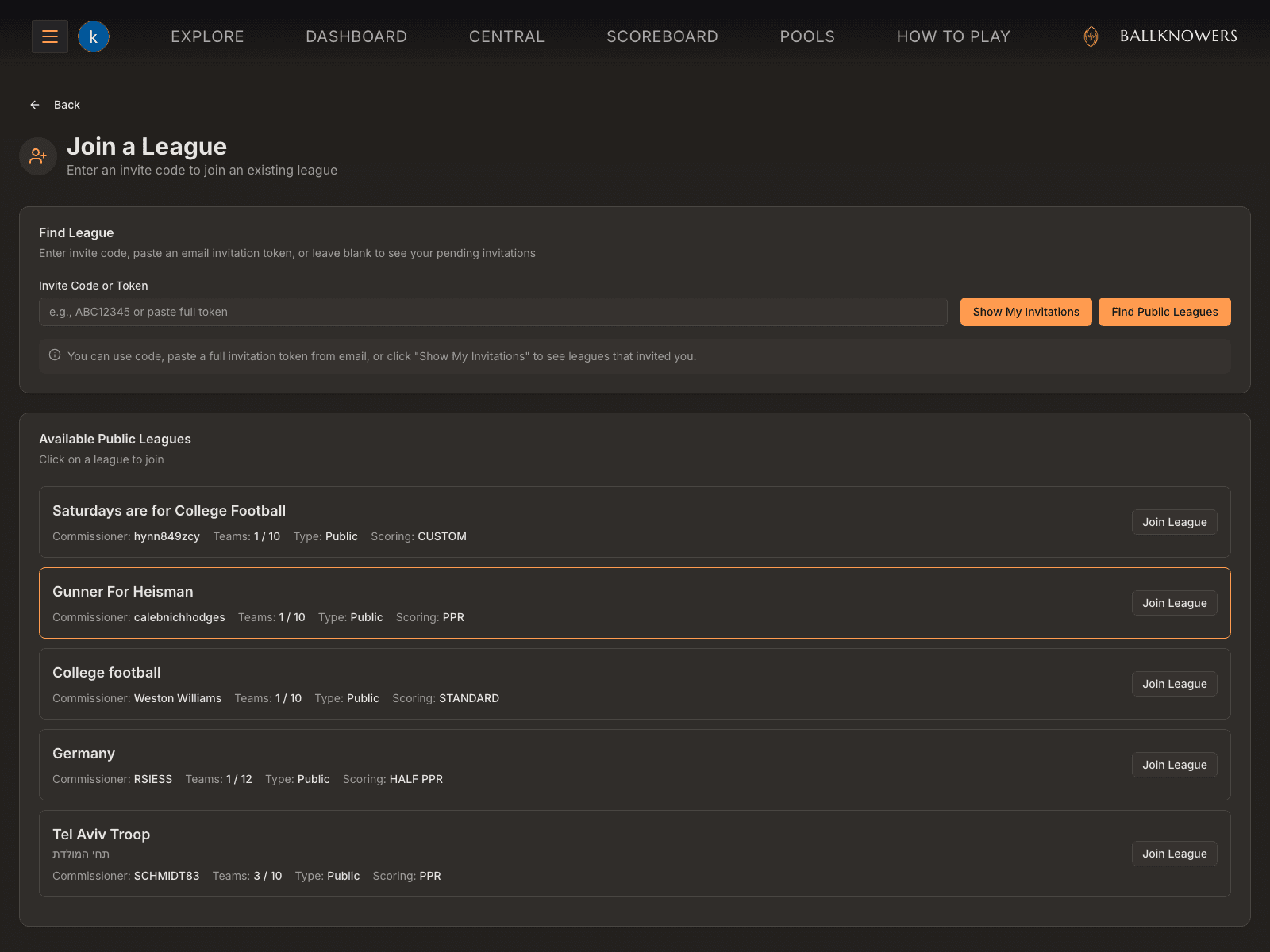Open the user profile avatar
The image size is (1270, 952).
(94, 36)
